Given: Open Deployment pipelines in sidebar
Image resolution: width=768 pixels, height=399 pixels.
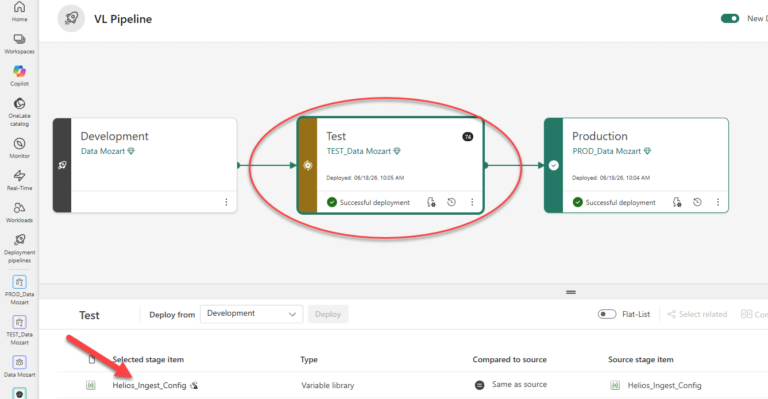Looking at the screenshot, I should coord(20,248).
